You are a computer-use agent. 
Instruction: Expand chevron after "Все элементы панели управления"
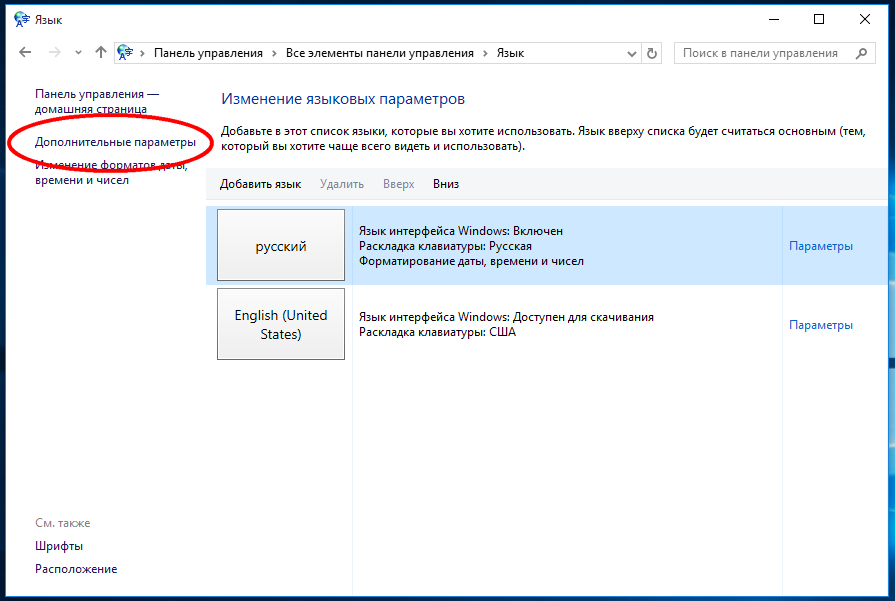(x=485, y=53)
